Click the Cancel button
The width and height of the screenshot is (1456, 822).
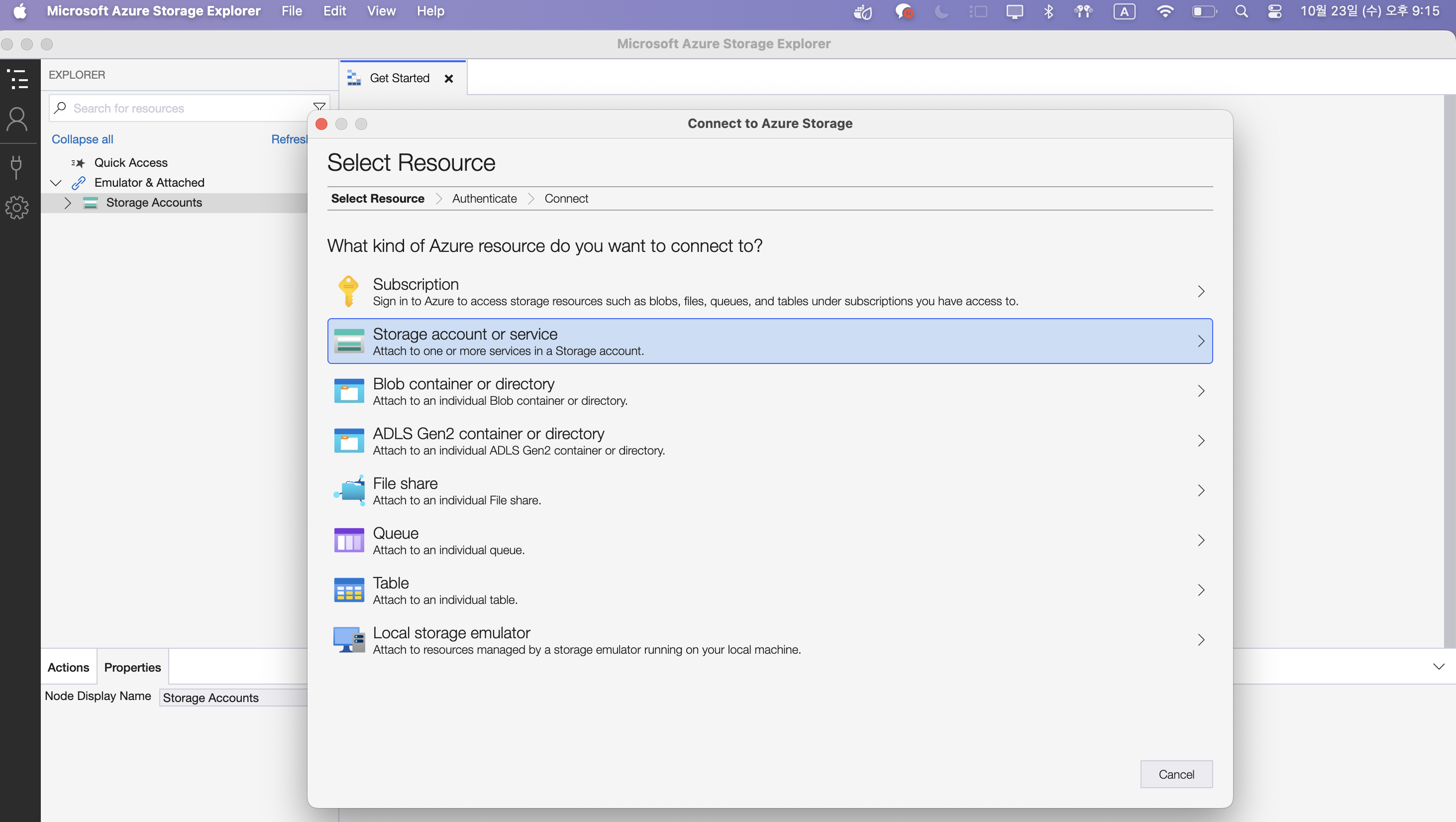coord(1176,774)
